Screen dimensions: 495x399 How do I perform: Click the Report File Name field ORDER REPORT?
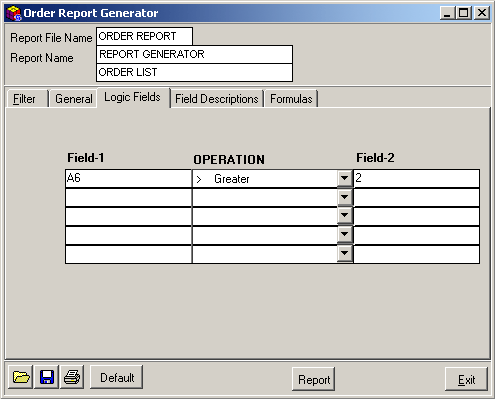coord(144,36)
